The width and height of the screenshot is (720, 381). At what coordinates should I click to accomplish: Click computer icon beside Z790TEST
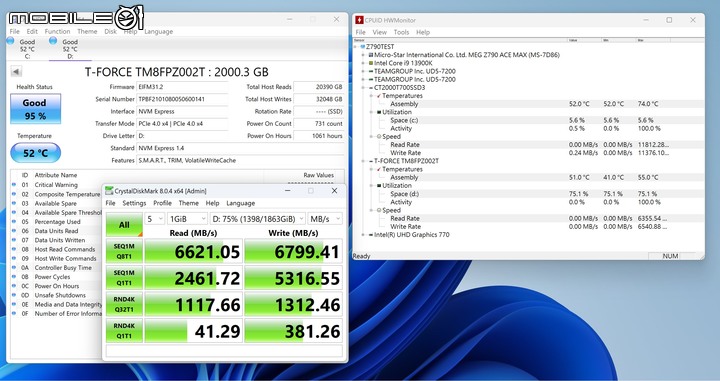pyautogui.click(x=363, y=46)
